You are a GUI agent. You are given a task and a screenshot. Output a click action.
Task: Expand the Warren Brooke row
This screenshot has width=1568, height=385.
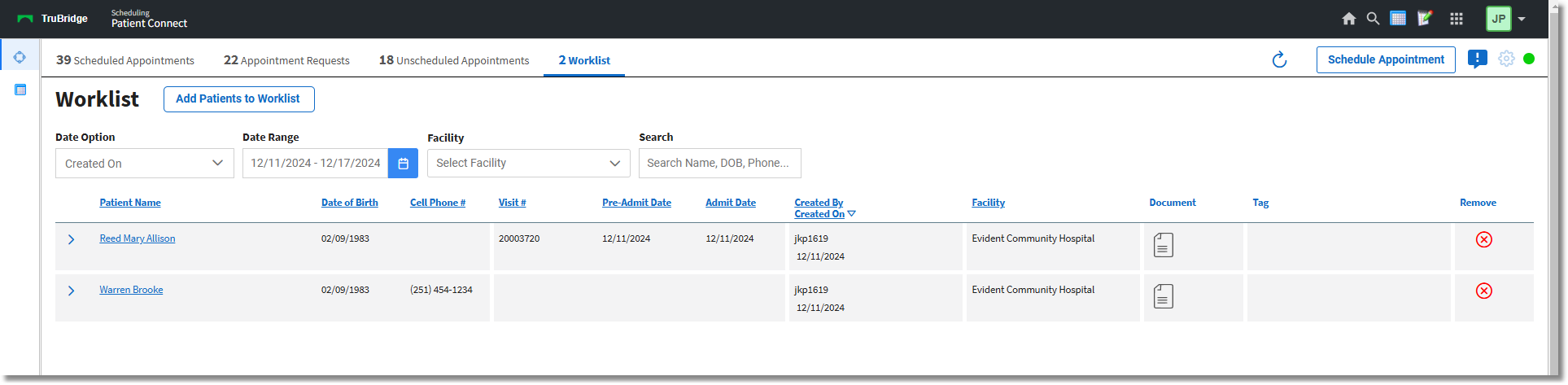coord(72,291)
